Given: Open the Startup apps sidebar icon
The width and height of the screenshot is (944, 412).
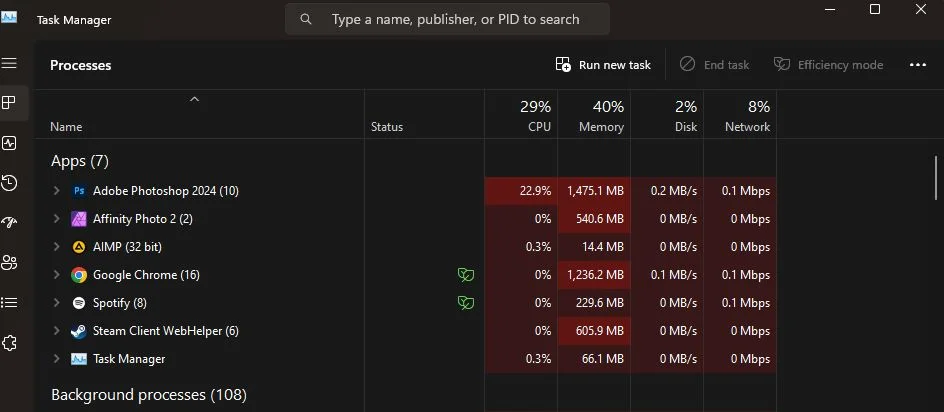Looking at the screenshot, I should pyautogui.click(x=9, y=223).
